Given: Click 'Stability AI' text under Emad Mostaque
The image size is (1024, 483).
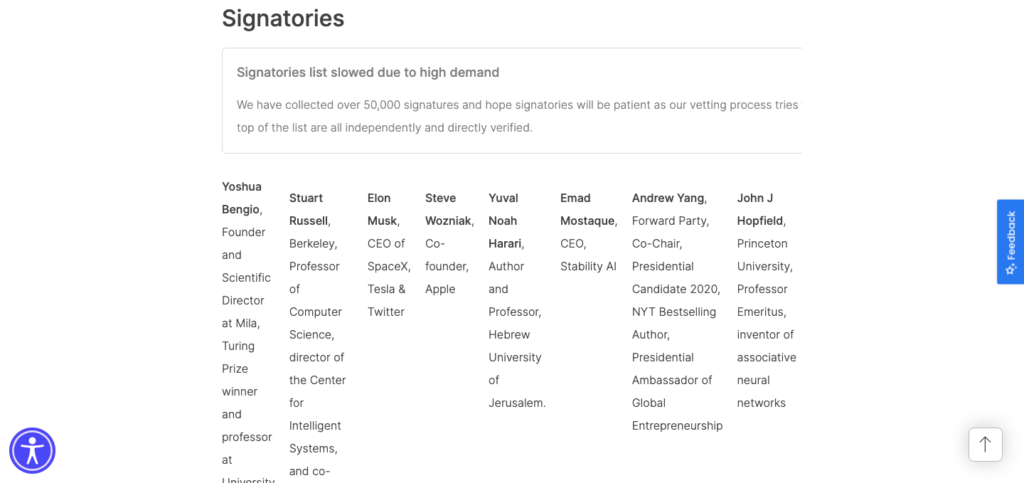Looking at the screenshot, I should click(x=588, y=266).
